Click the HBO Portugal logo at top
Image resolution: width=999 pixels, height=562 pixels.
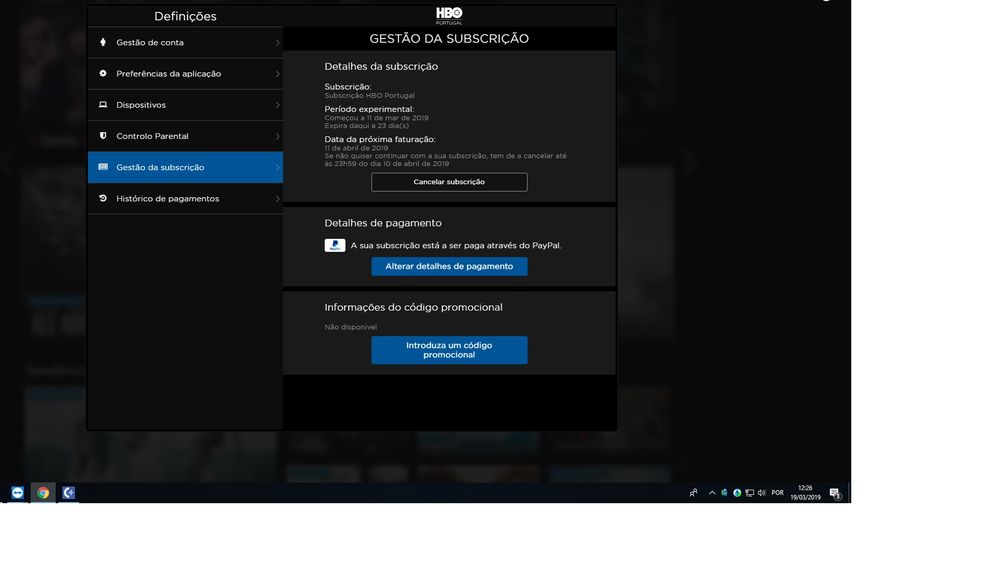(x=449, y=15)
